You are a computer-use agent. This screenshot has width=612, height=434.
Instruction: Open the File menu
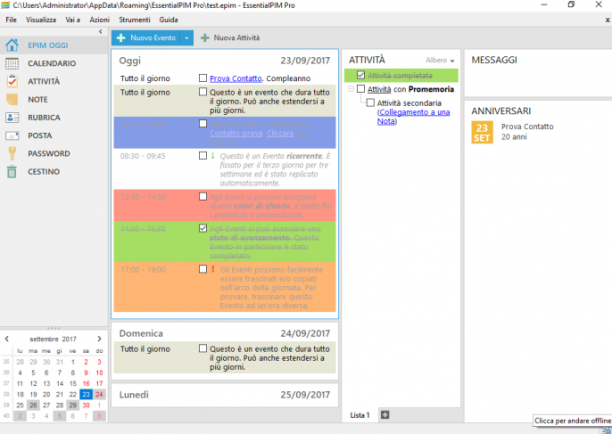point(11,20)
